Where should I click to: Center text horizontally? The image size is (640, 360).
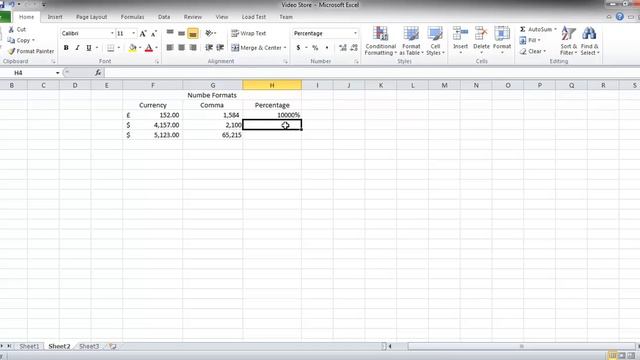pos(182,48)
